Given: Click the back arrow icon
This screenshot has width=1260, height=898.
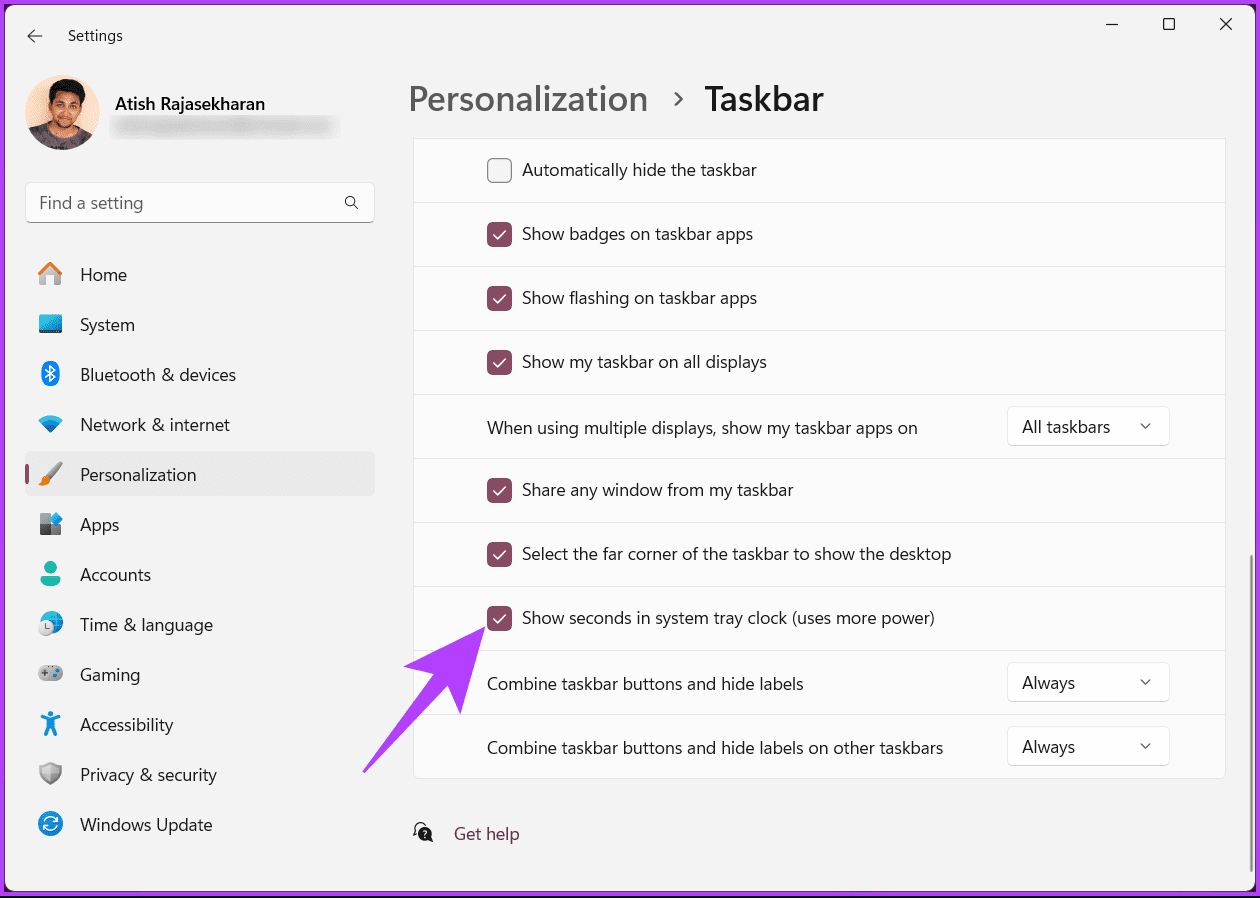Looking at the screenshot, I should (35, 36).
